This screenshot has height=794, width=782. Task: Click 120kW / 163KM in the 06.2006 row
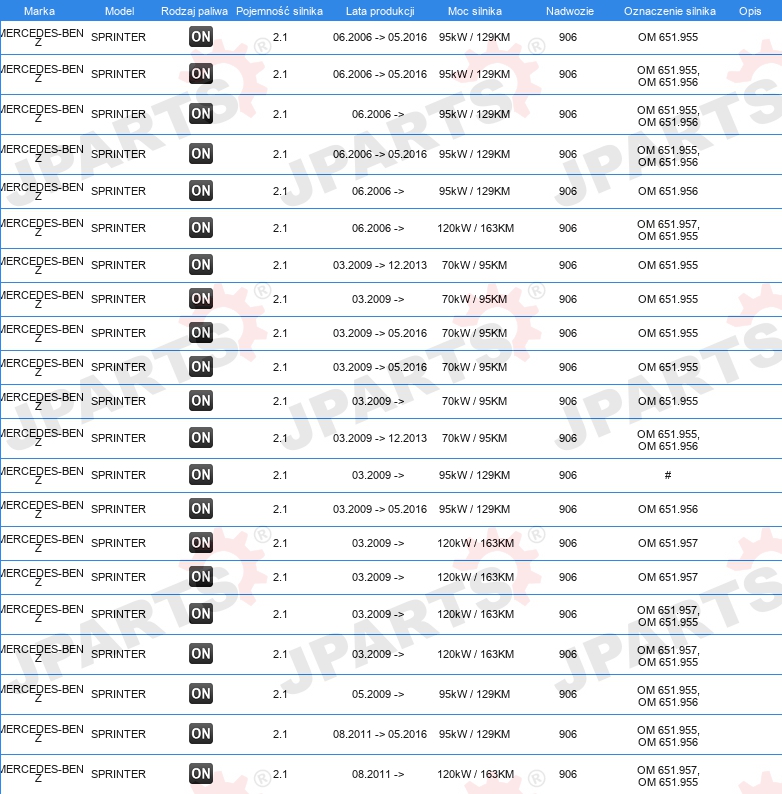click(476, 228)
